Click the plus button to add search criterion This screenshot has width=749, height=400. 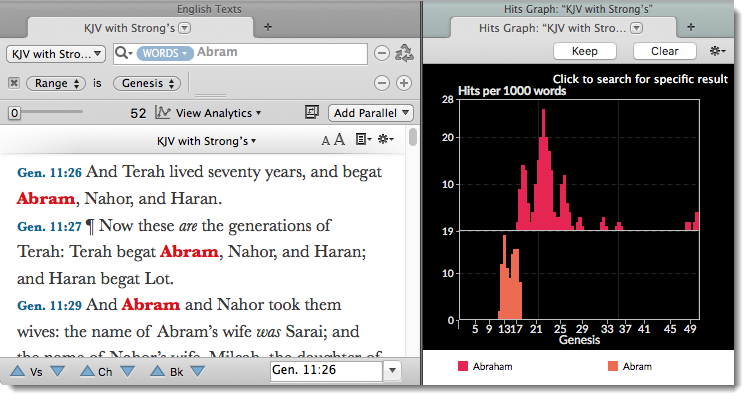(x=404, y=84)
